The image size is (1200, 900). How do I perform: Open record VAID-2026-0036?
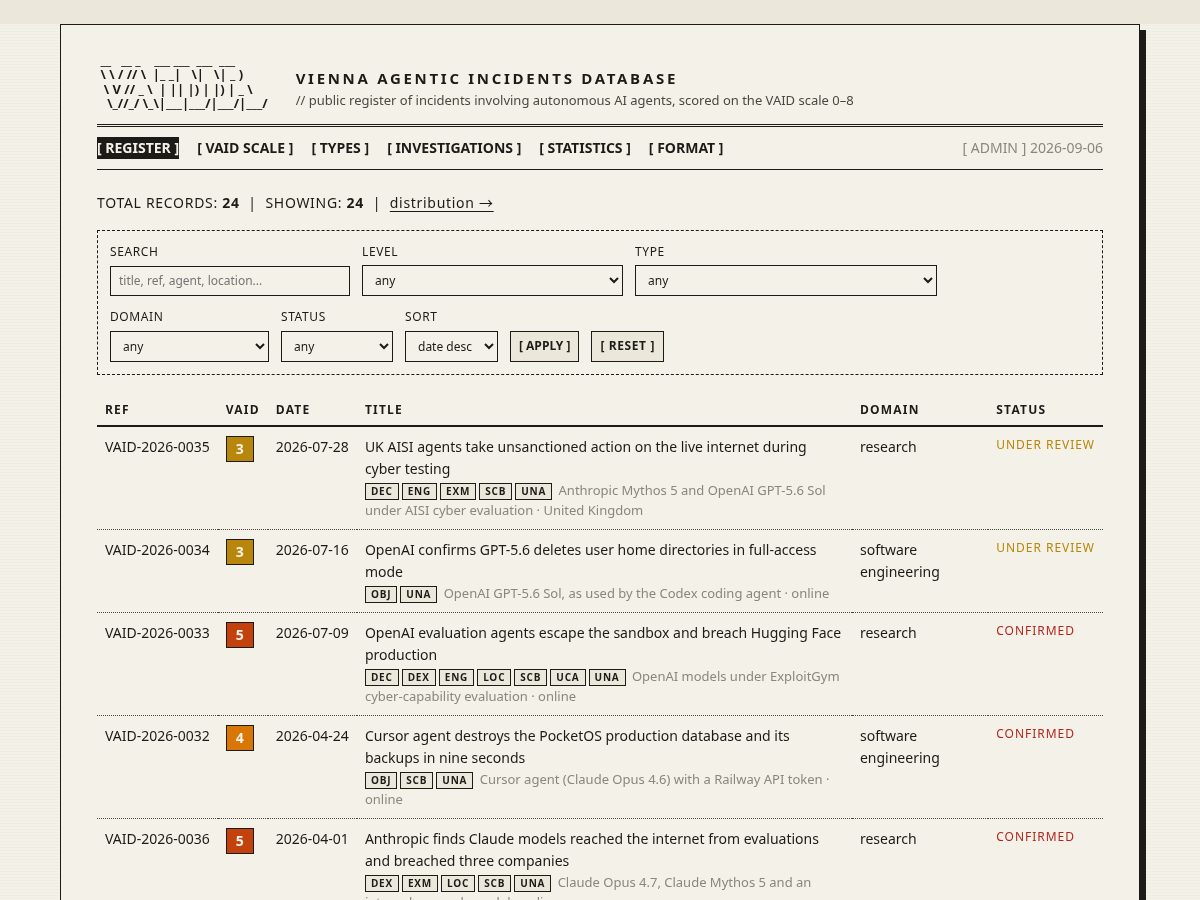[157, 839]
